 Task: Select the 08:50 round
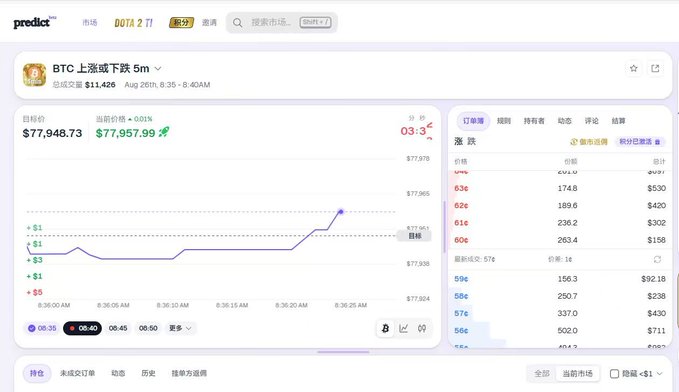(148, 328)
